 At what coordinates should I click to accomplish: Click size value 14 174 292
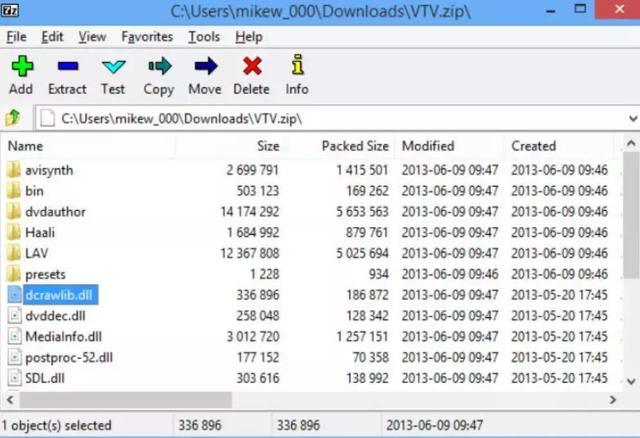pos(250,211)
